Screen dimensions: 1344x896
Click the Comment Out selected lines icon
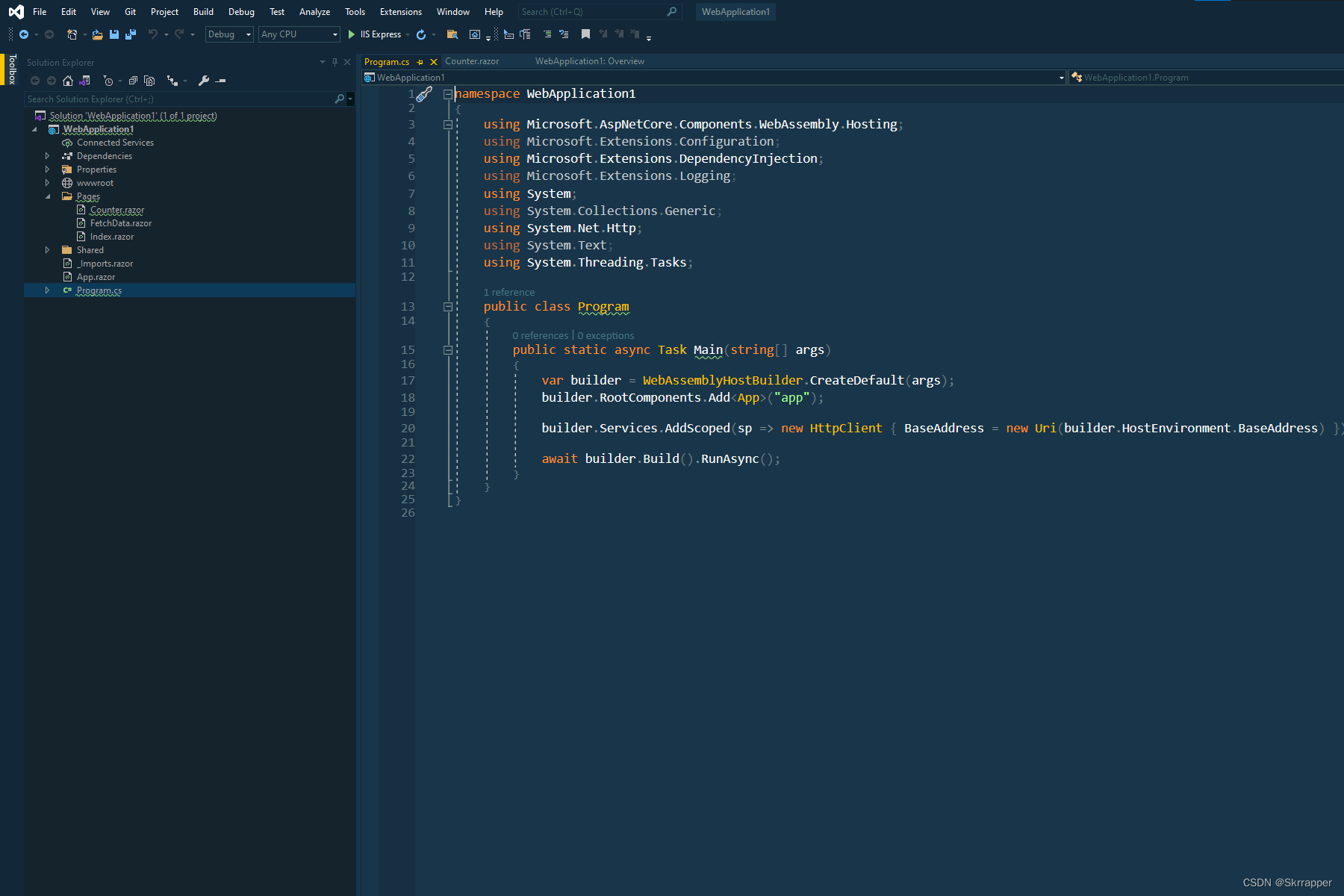[x=547, y=34]
